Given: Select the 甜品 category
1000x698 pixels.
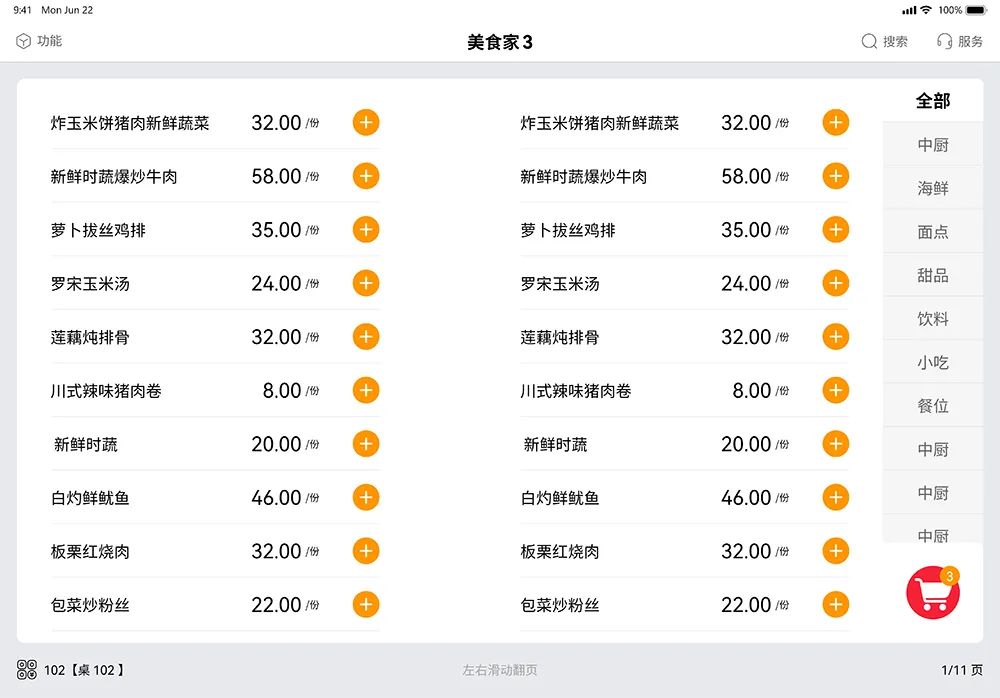Looking at the screenshot, I should point(933,274).
